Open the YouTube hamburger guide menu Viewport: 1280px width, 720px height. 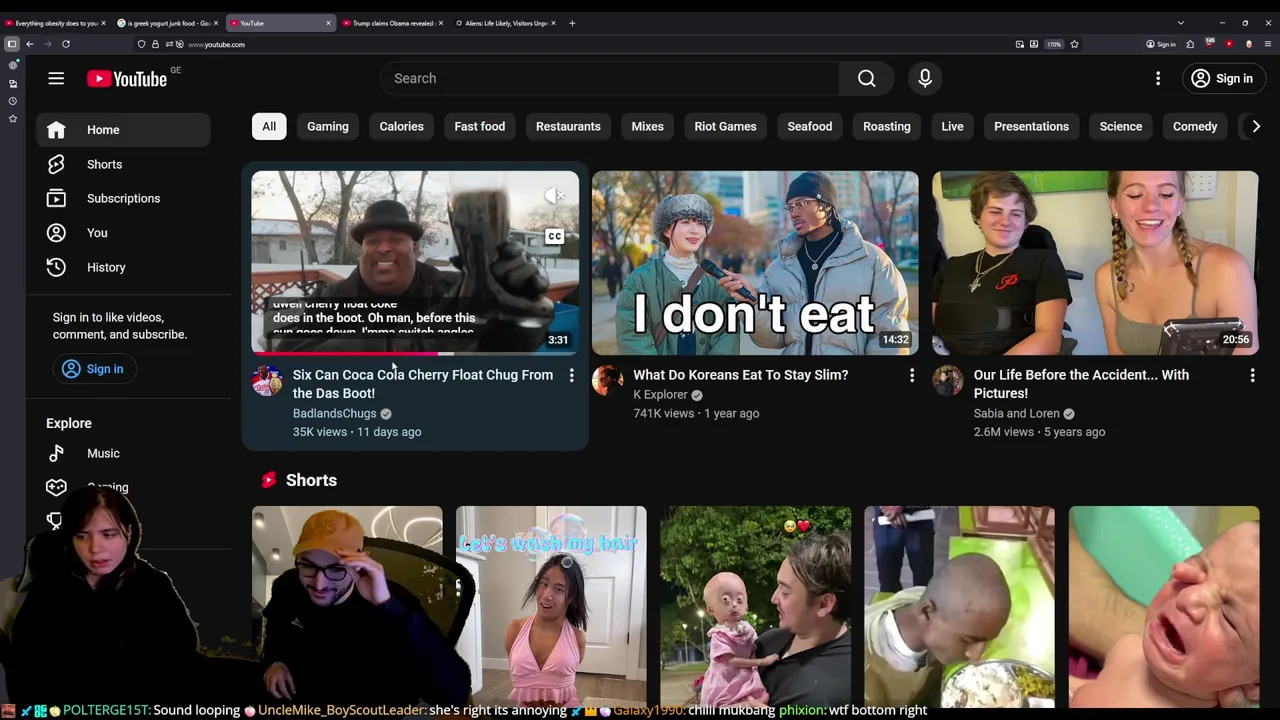click(x=56, y=78)
